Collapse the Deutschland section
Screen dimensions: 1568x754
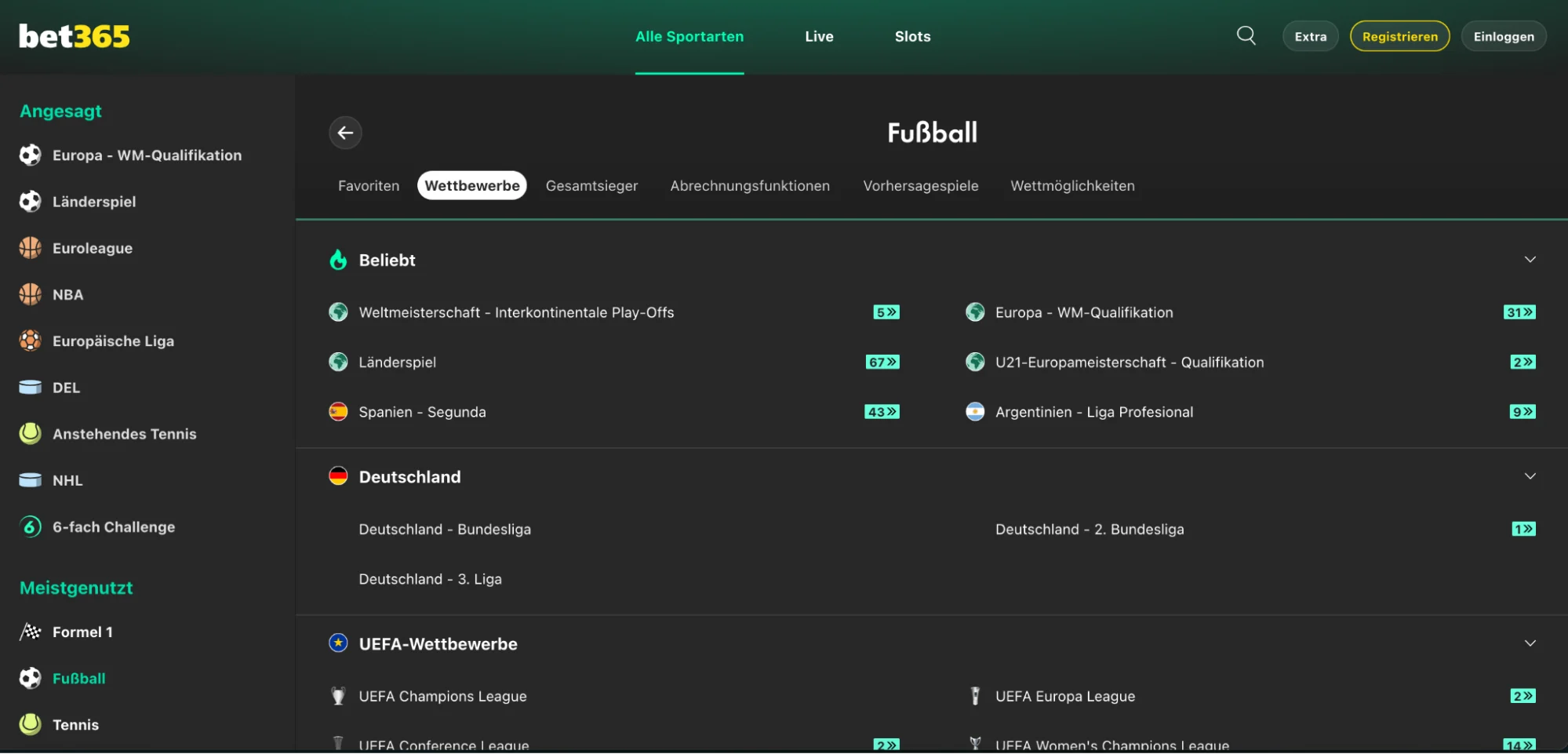[1530, 476]
